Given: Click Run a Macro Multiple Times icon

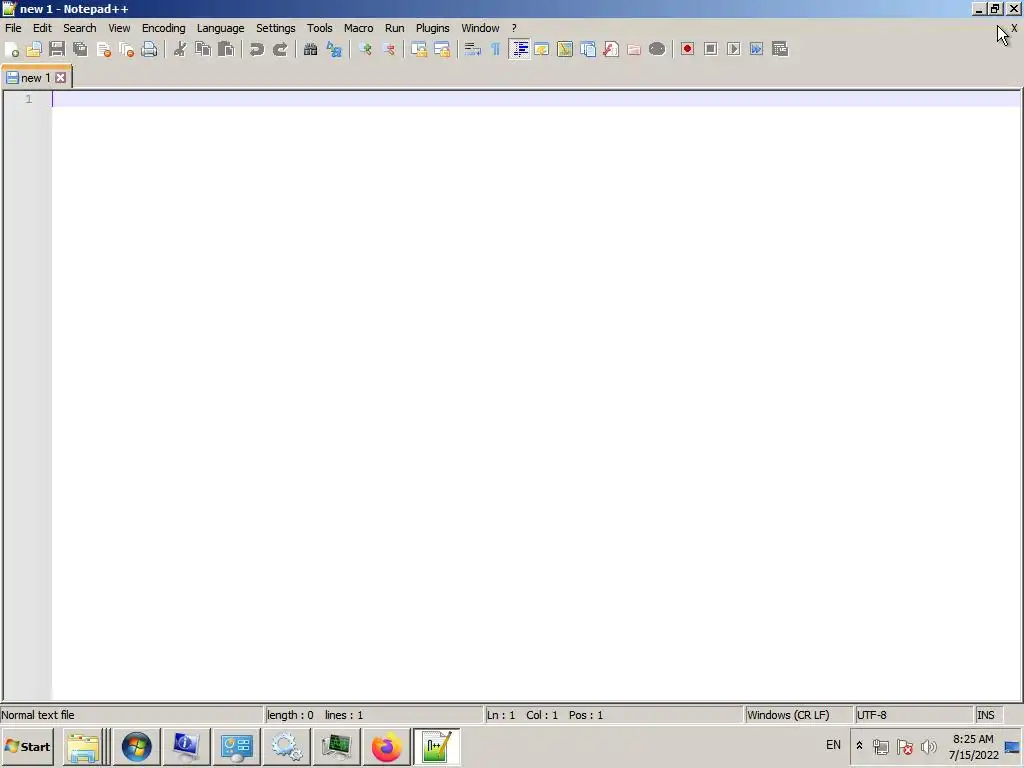Looking at the screenshot, I should point(756,50).
